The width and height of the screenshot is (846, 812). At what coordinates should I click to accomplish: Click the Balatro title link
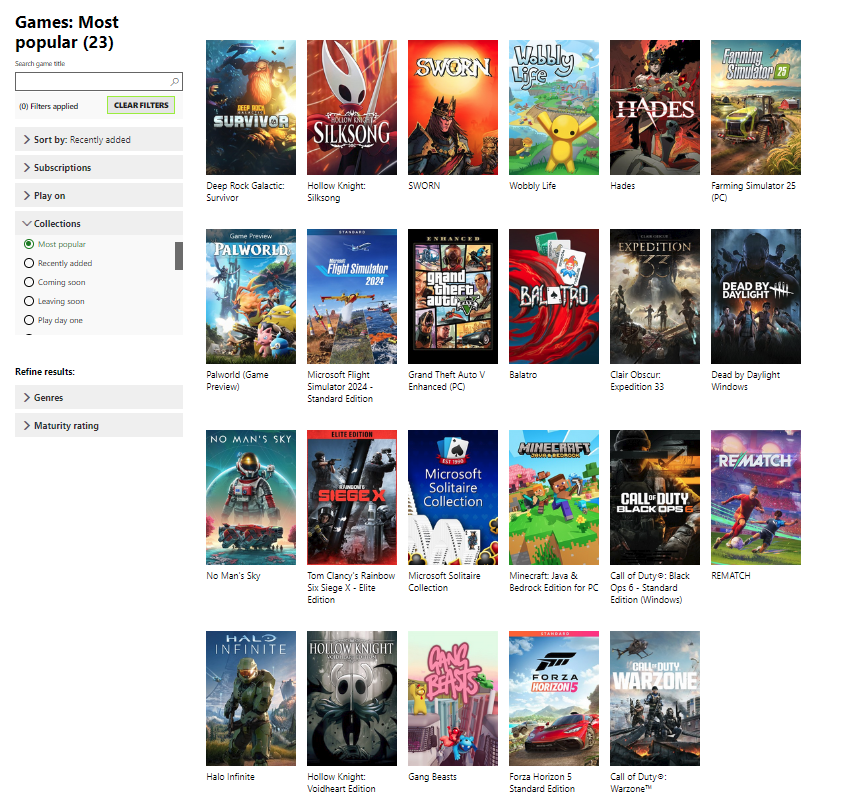523,374
